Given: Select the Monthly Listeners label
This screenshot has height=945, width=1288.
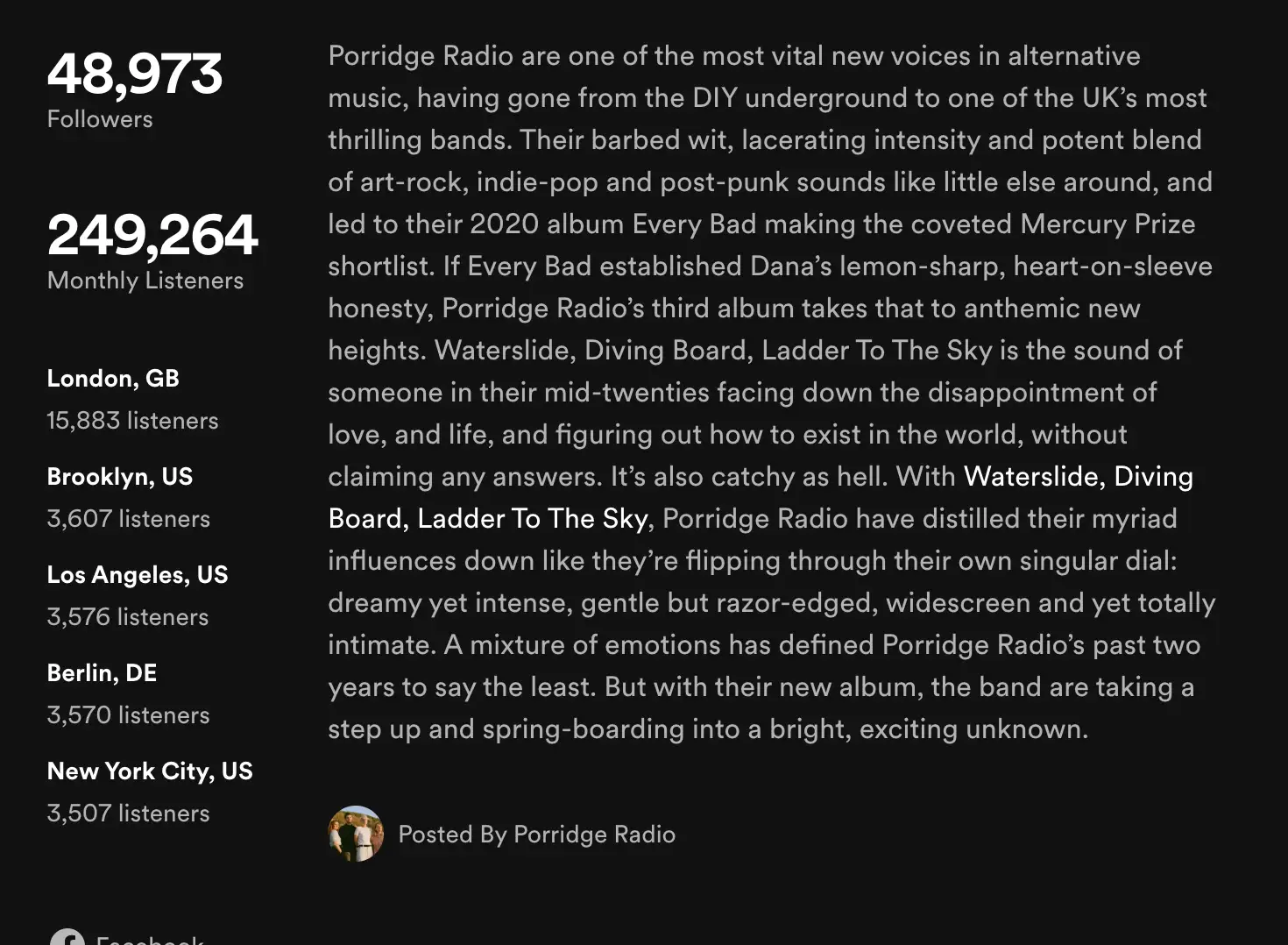Looking at the screenshot, I should pyautogui.click(x=145, y=281).
